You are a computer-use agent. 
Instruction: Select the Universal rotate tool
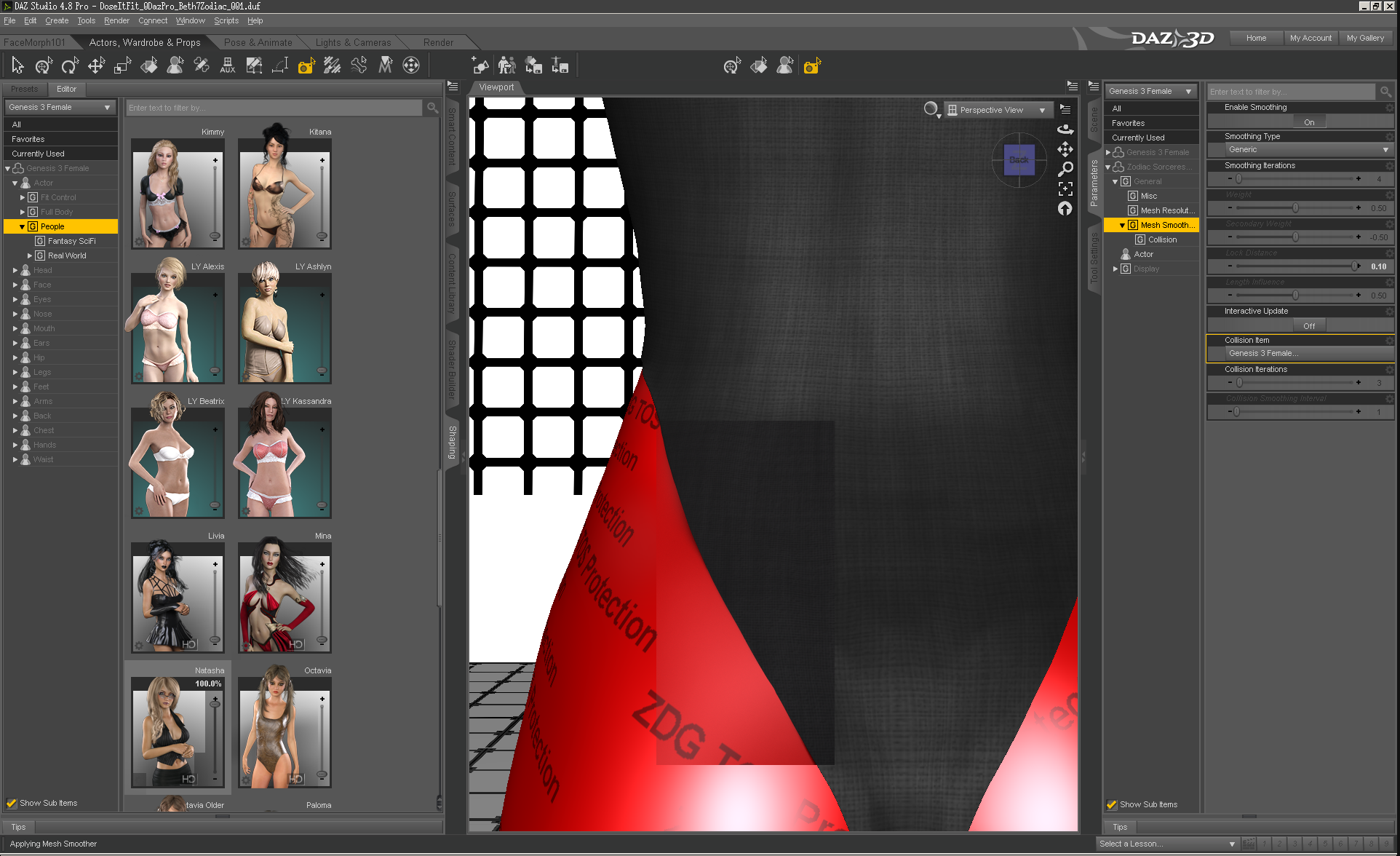44,66
